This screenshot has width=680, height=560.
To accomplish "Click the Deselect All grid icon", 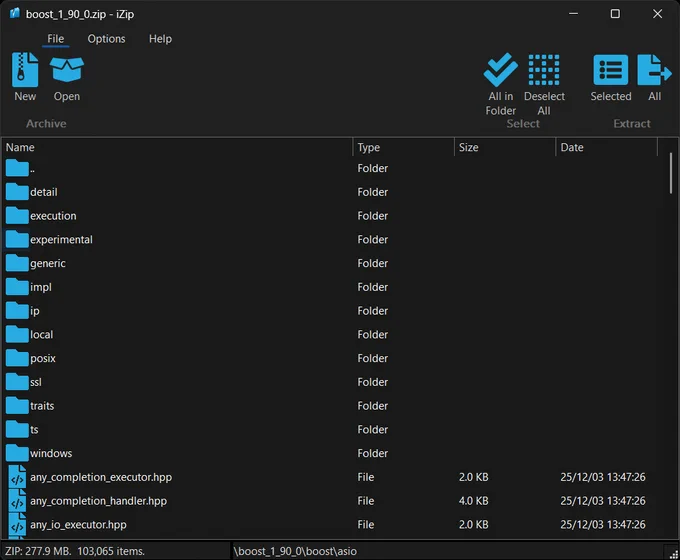I will (544, 70).
